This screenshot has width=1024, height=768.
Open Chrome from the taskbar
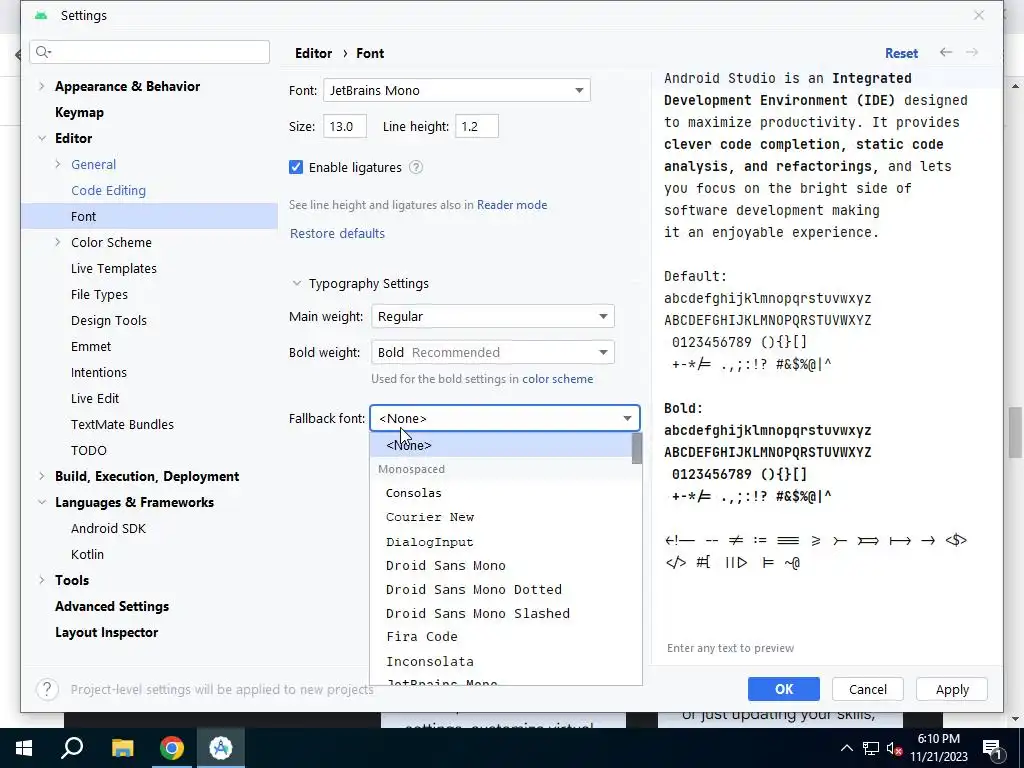tap(172, 748)
